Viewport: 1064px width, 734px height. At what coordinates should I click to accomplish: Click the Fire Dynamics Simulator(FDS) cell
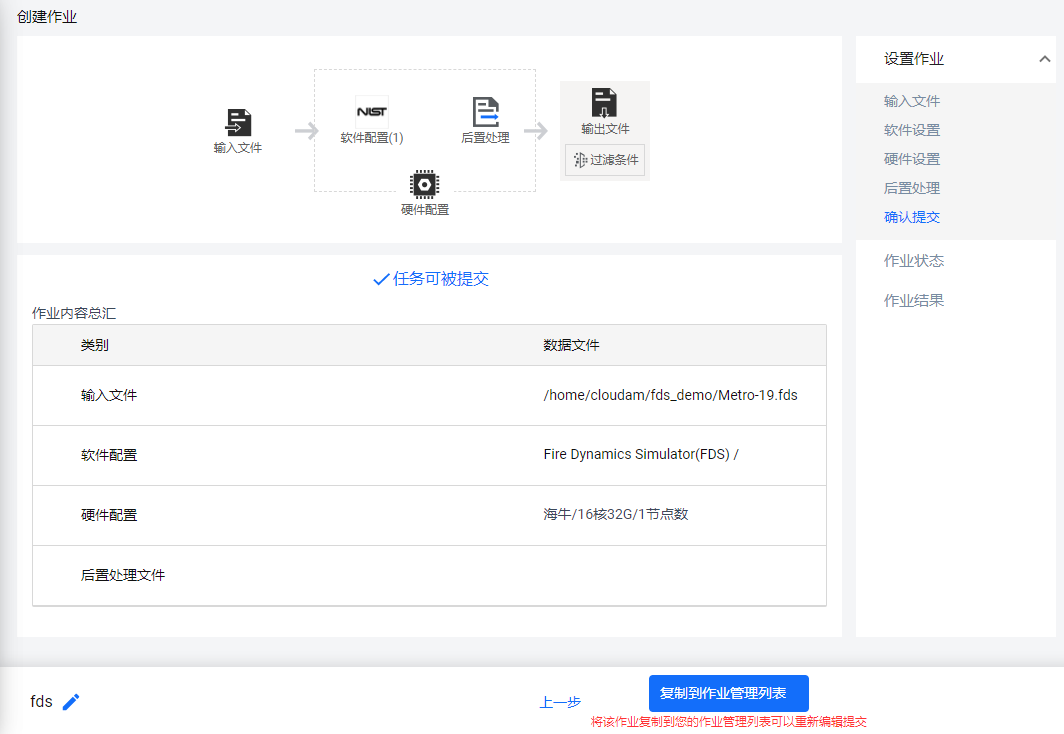(x=641, y=455)
